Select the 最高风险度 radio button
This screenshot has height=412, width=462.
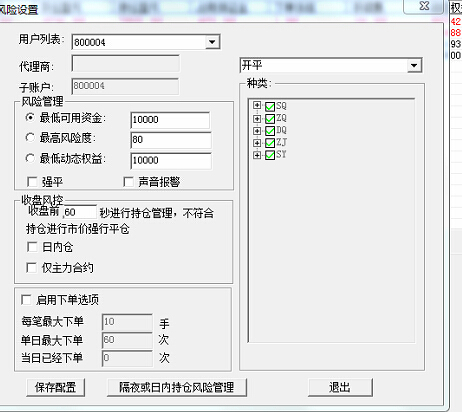30,137
